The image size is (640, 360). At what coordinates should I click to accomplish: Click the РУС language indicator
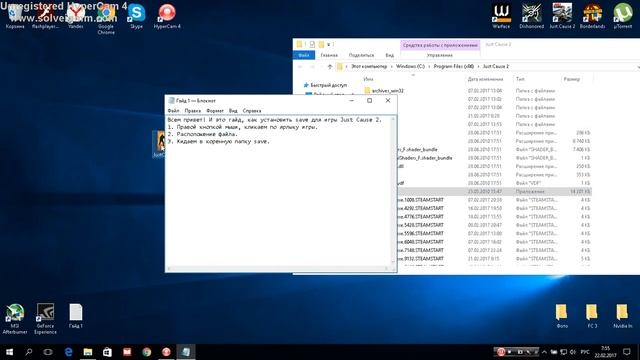coord(585,352)
